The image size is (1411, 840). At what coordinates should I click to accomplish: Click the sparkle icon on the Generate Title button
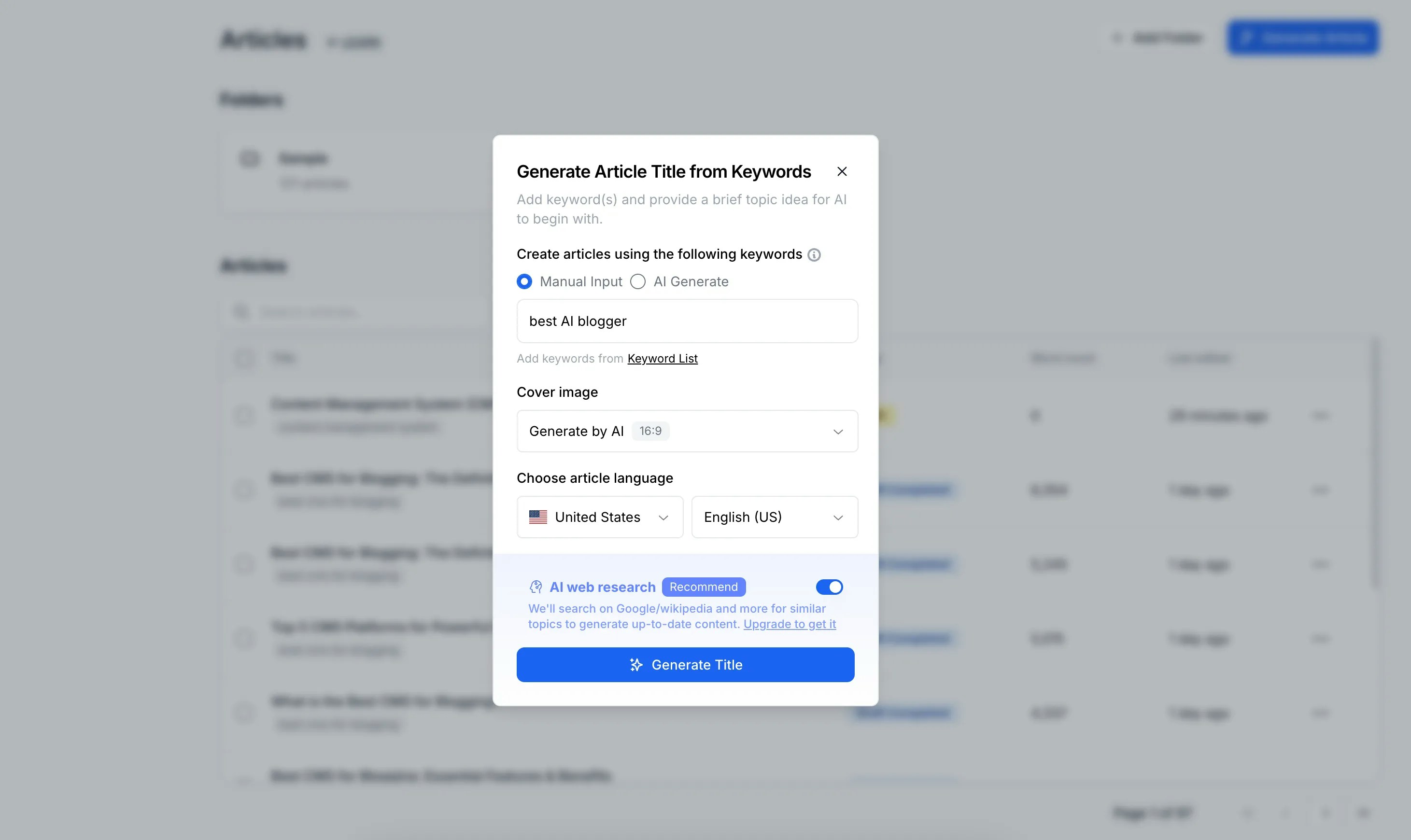click(x=635, y=665)
